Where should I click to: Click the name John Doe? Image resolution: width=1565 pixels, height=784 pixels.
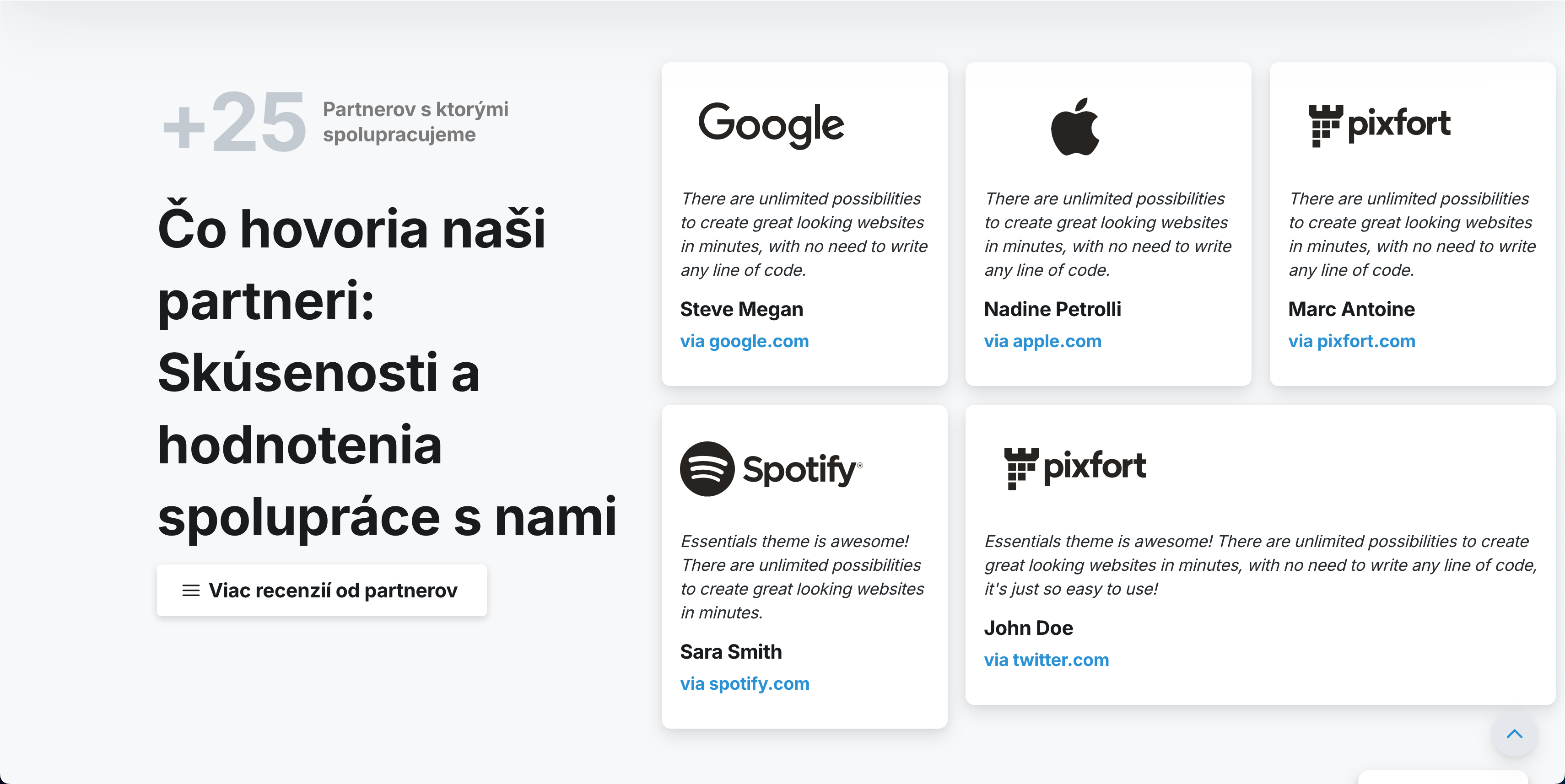click(1028, 628)
